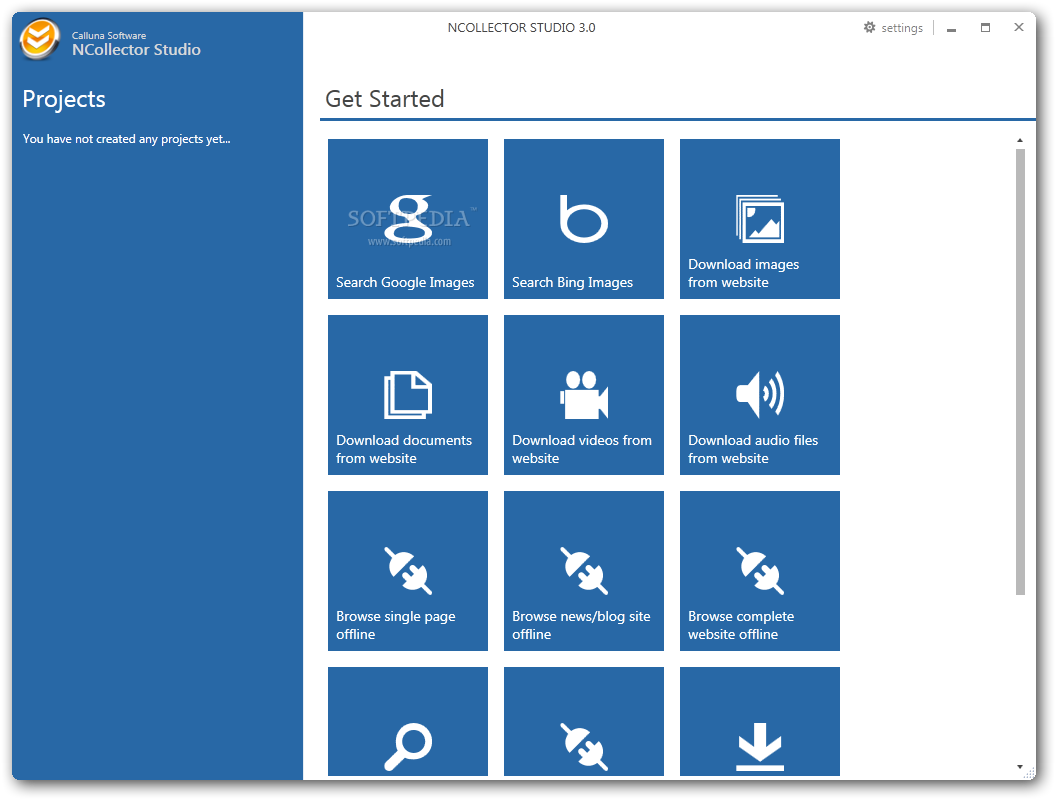The height and width of the screenshot is (800, 1056).
Task: Open settings from the title bar
Action: click(893, 28)
